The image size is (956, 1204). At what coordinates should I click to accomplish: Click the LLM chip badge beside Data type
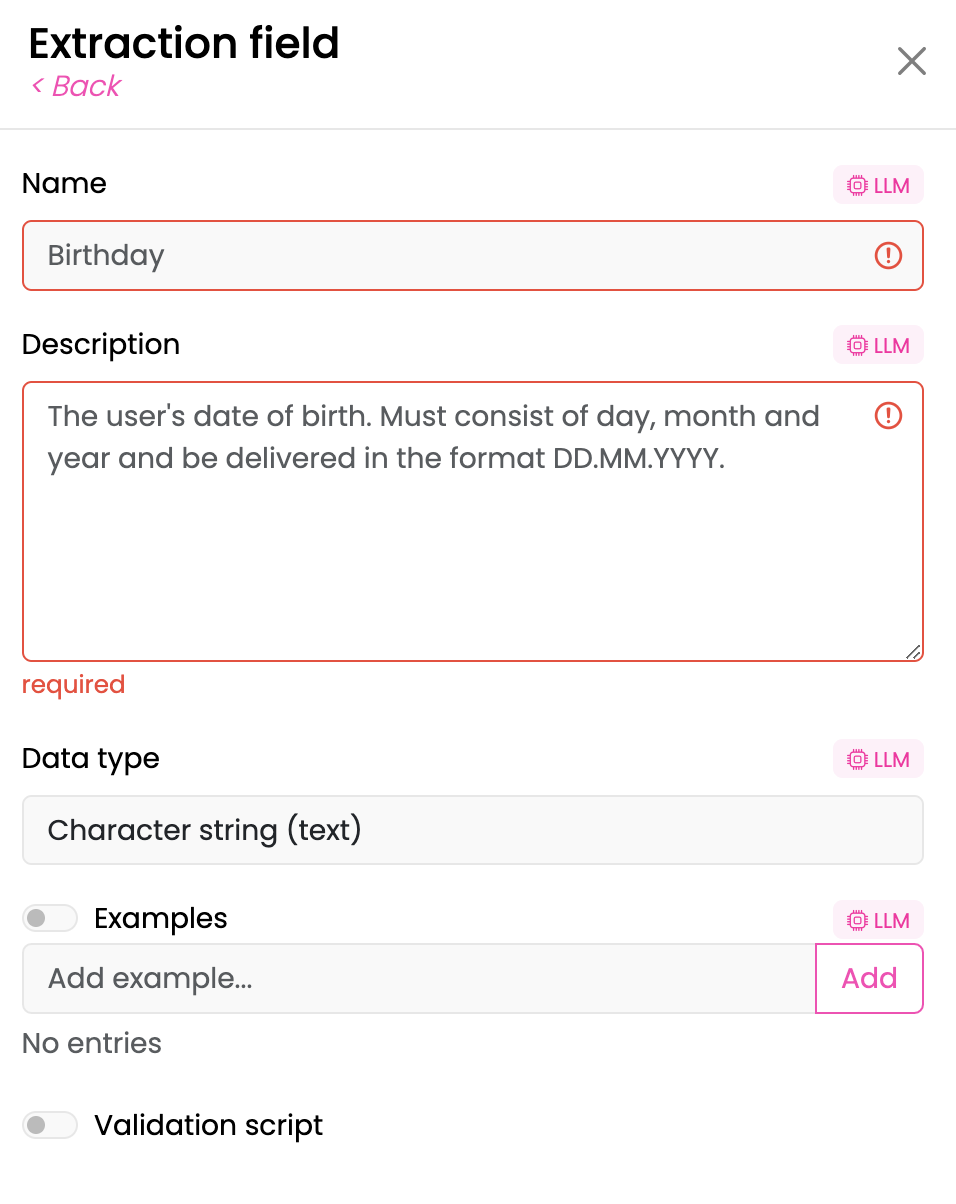(878, 759)
